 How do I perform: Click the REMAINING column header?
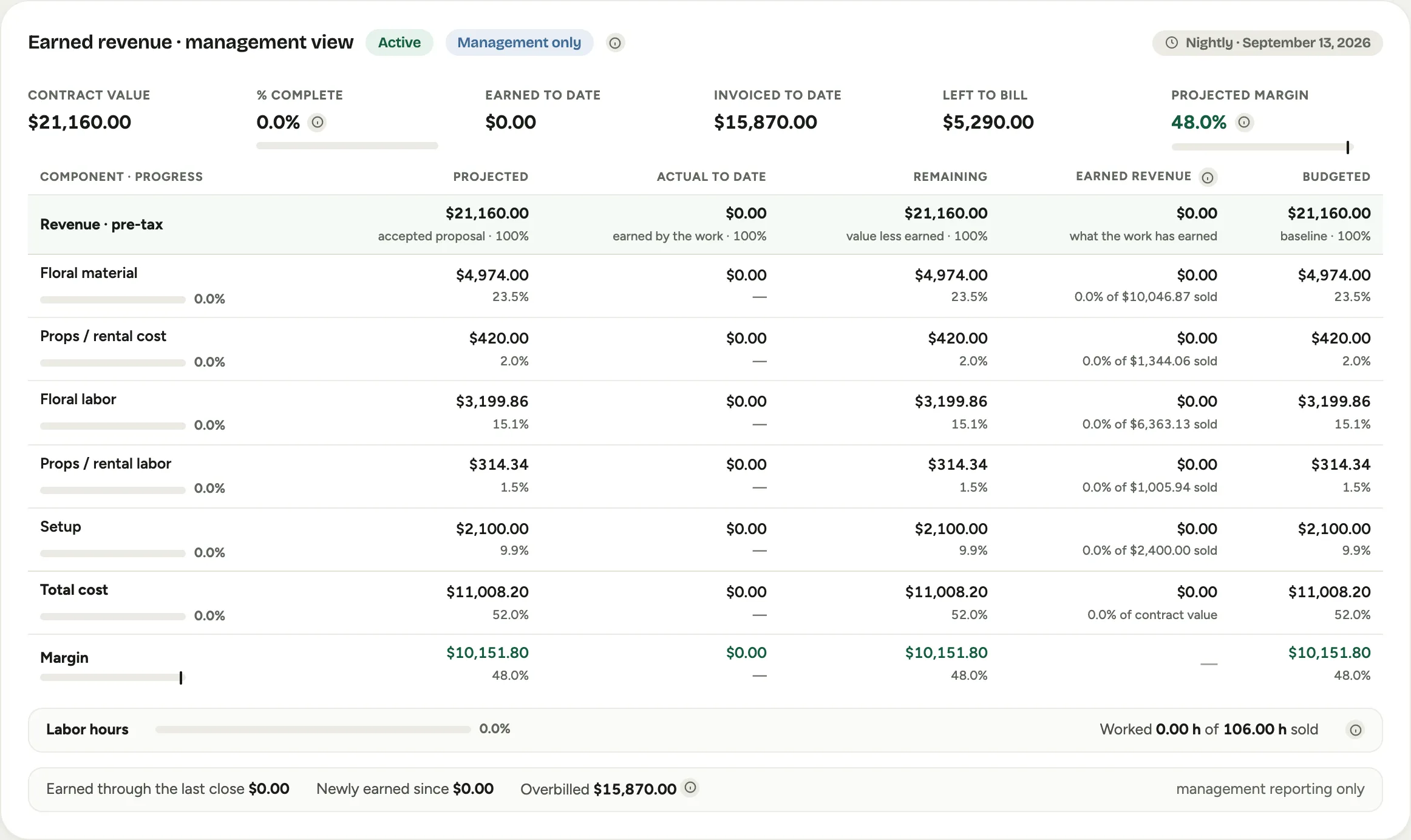[950, 177]
